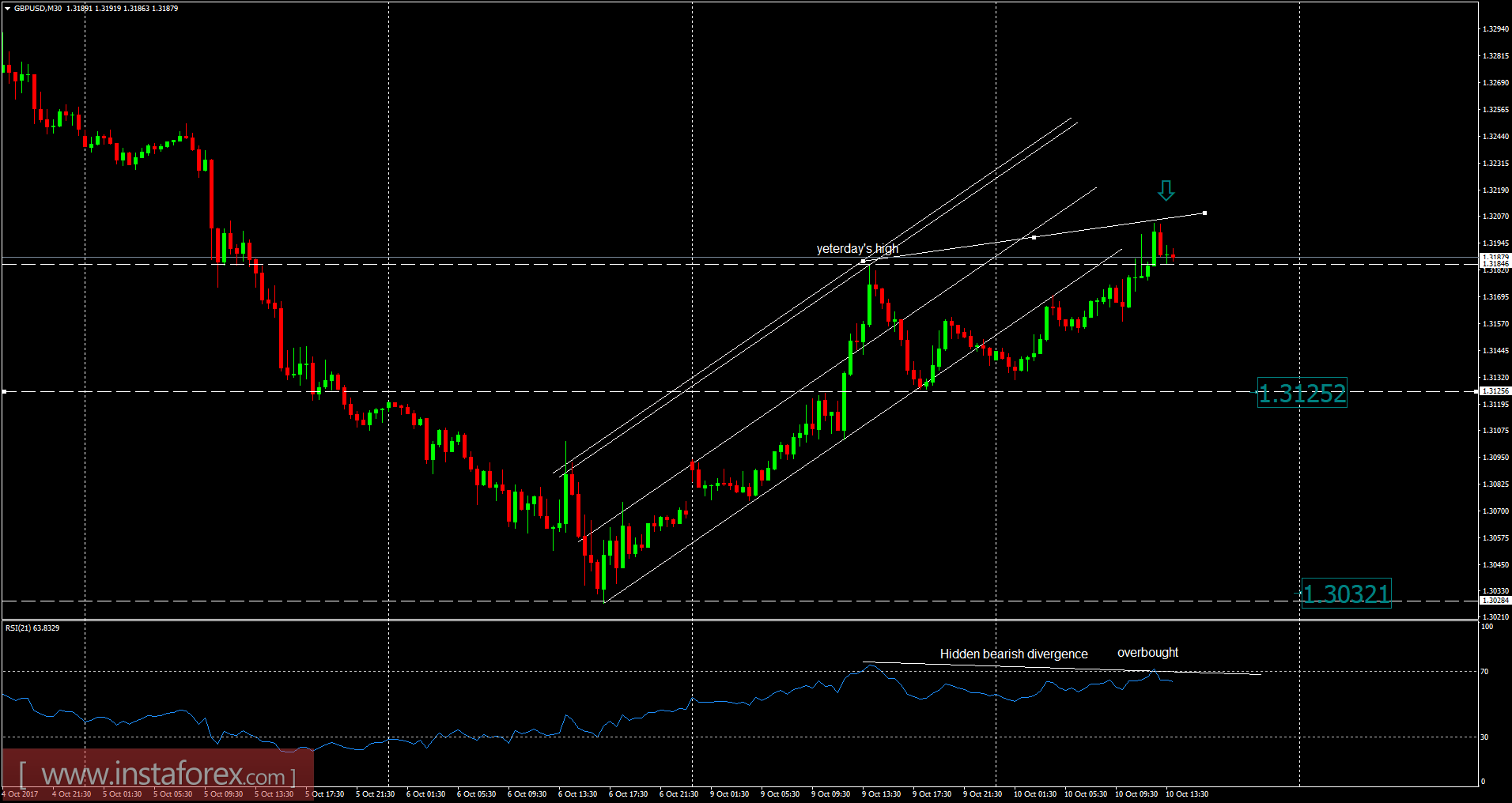The image size is (1512, 803).
Task: Click the 1.32940 price scale value
Action: click(x=1495, y=29)
